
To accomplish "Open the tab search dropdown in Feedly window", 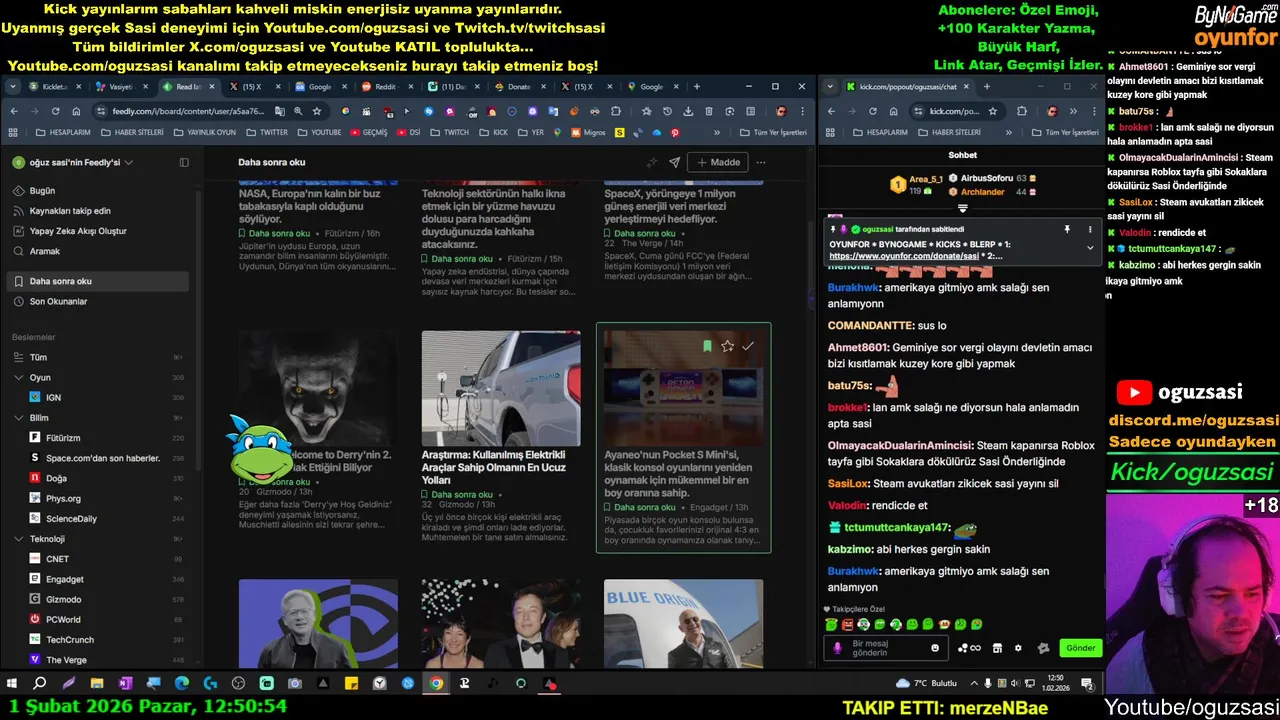I will [13, 87].
